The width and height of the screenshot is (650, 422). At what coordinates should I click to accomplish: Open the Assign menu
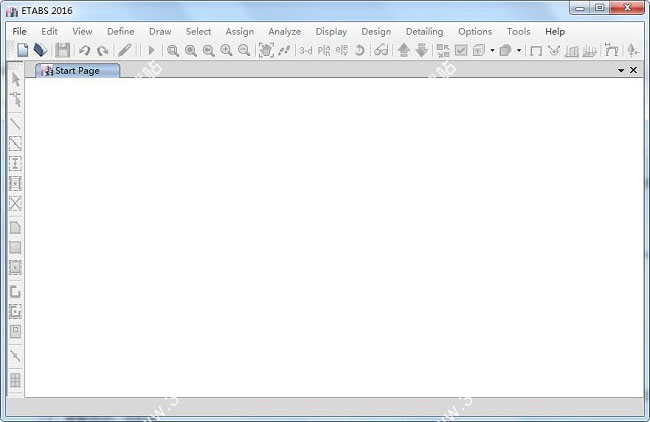pos(240,32)
